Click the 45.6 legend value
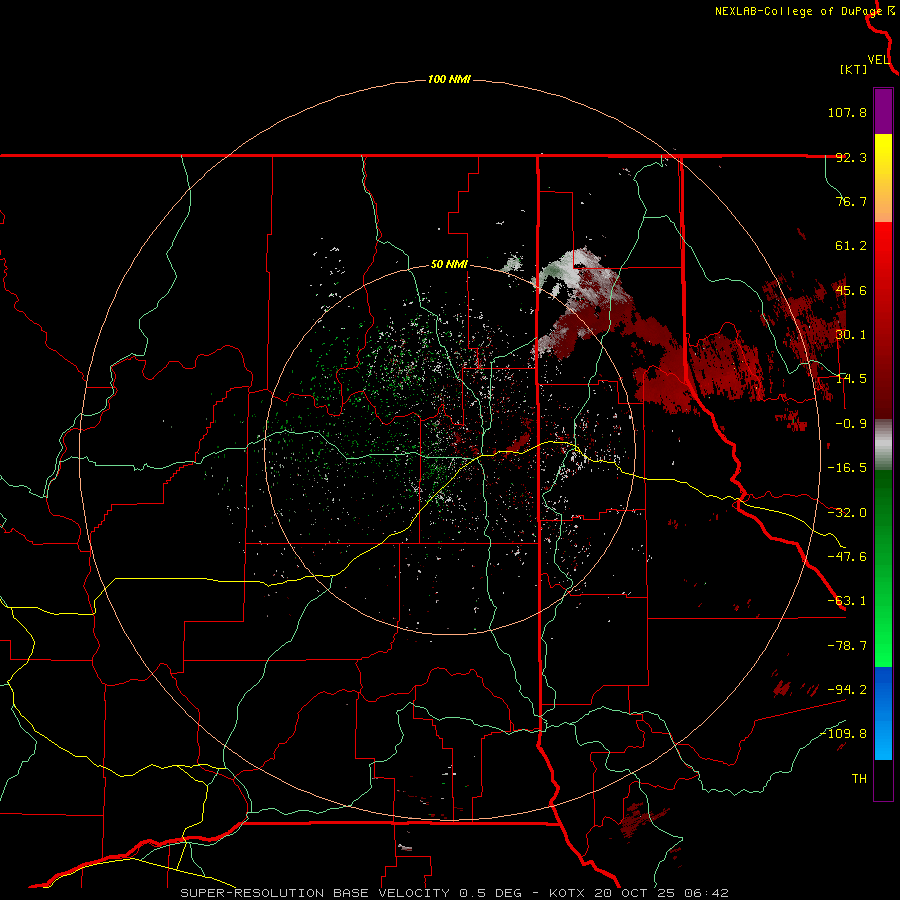The image size is (900, 900). coord(851,290)
